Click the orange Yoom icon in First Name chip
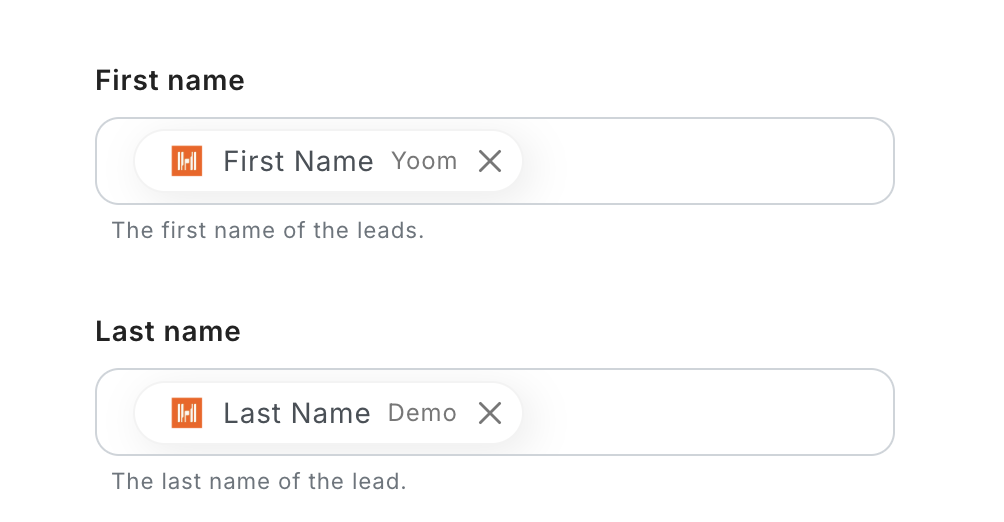 tap(187, 161)
